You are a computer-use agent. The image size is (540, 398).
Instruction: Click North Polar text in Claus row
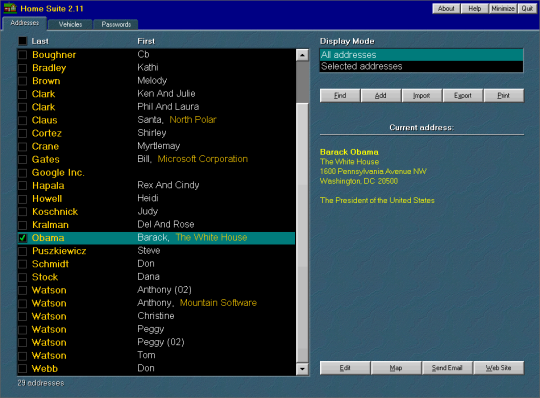193,120
